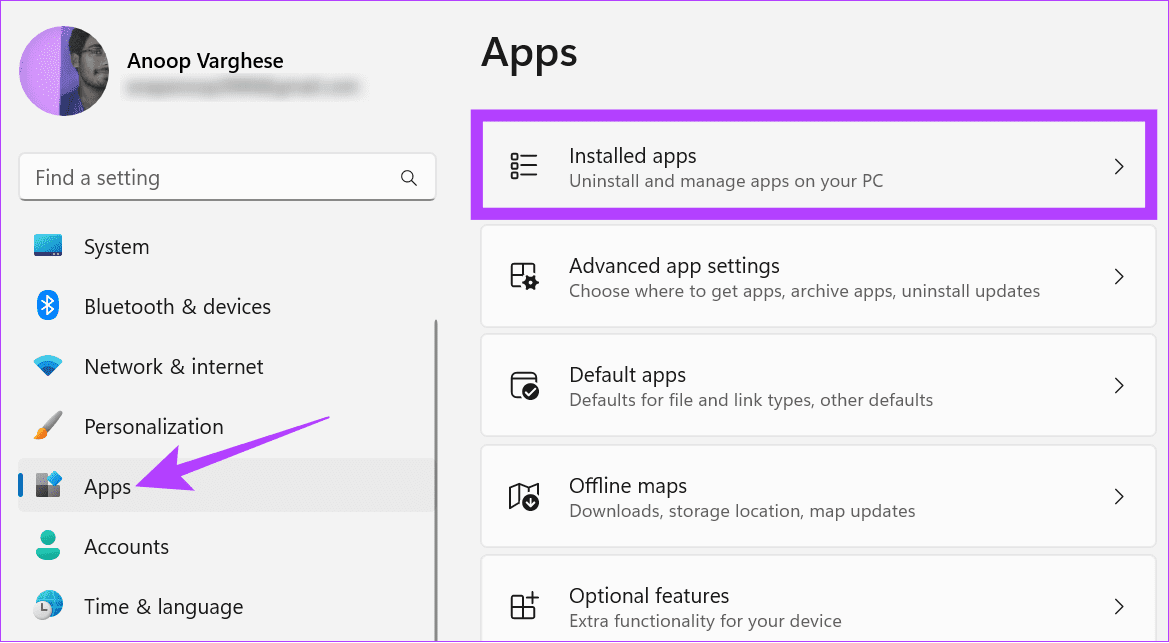Click chevron next to Default apps
1169x643 pixels.
(x=1119, y=386)
